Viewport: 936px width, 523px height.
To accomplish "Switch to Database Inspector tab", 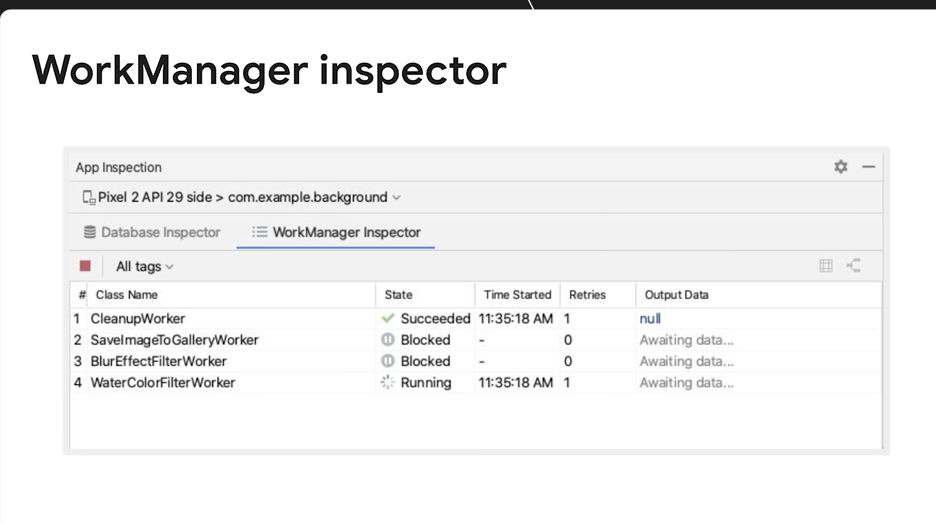I will pos(152,232).
